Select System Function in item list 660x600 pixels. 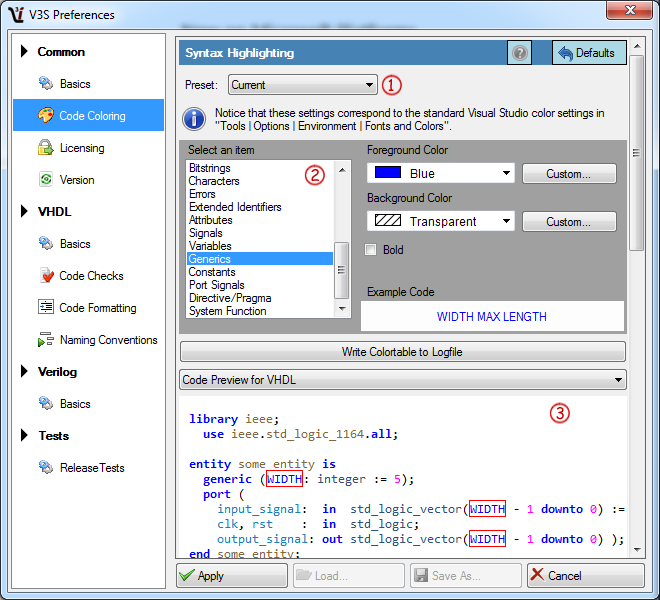260,311
